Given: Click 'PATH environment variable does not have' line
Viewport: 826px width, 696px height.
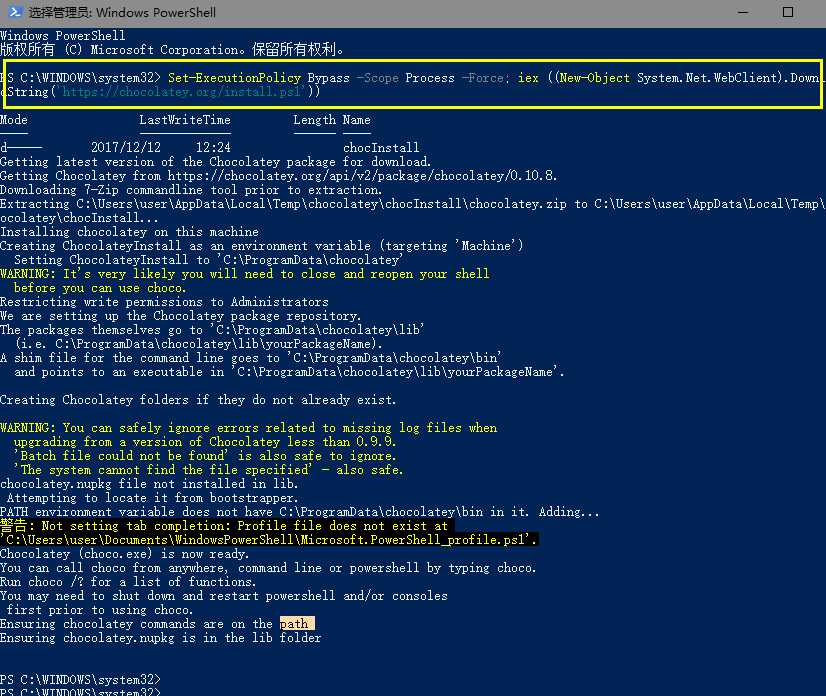Looking at the screenshot, I should [300, 512].
